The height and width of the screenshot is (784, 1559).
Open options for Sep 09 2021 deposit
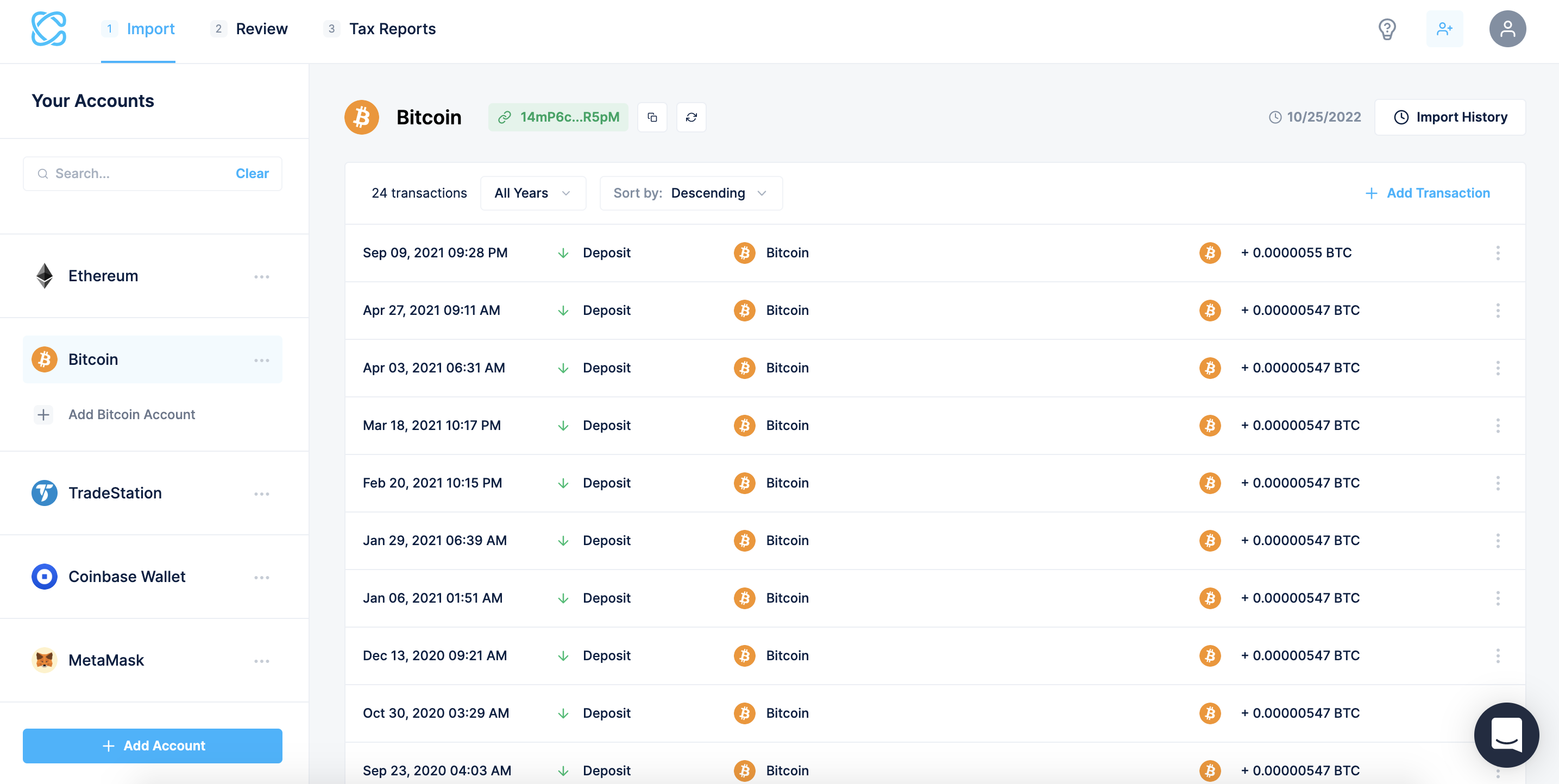(x=1498, y=253)
